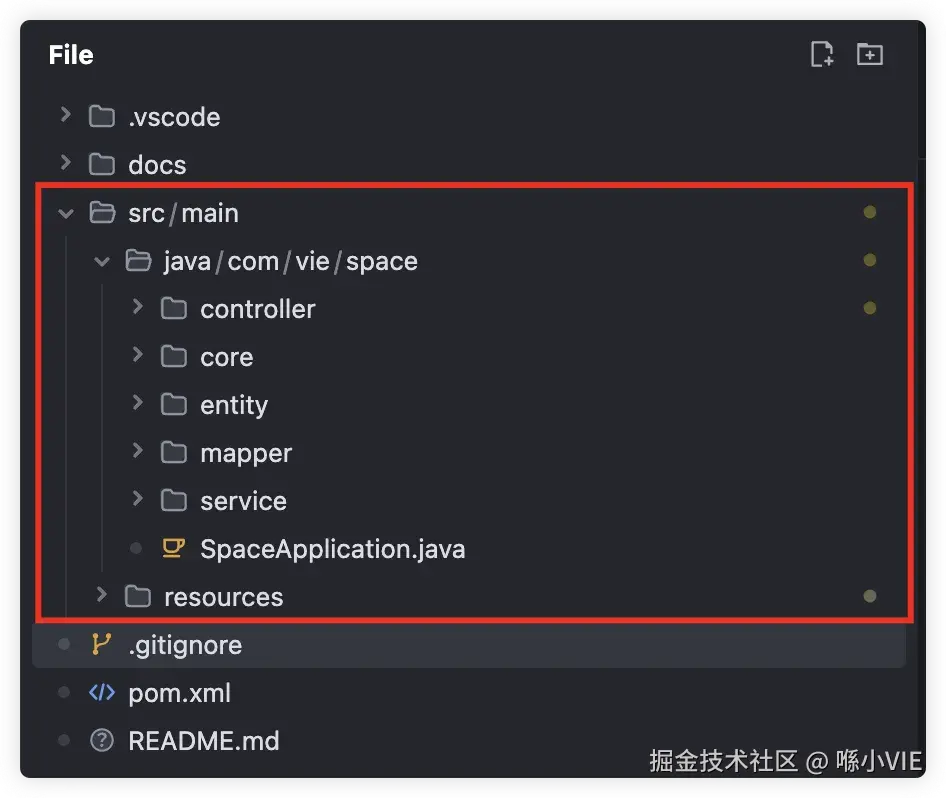Click the XML code icon beside pom.xml
946x798 pixels.
point(101,693)
